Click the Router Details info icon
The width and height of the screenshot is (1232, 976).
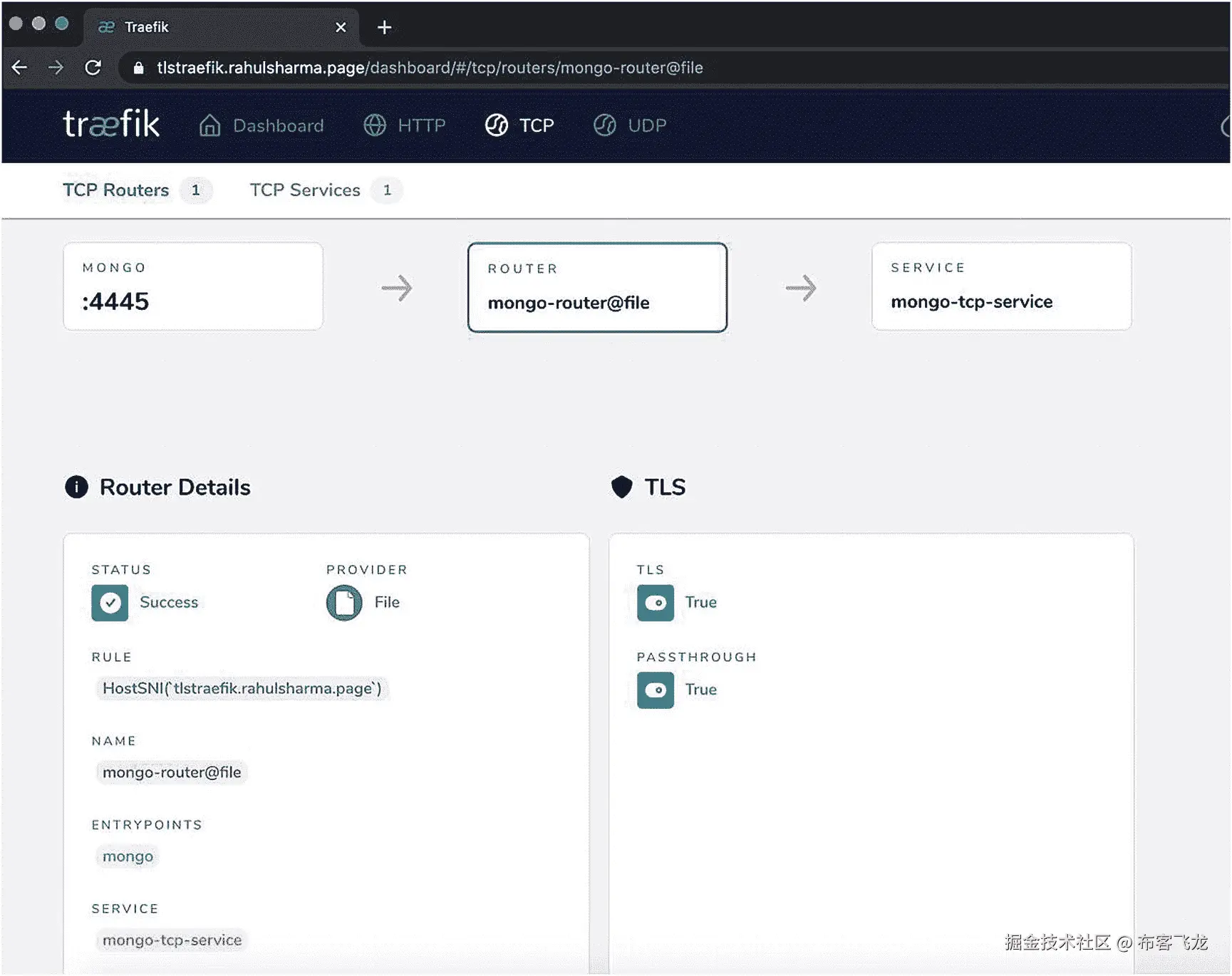(x=76, y=487)
